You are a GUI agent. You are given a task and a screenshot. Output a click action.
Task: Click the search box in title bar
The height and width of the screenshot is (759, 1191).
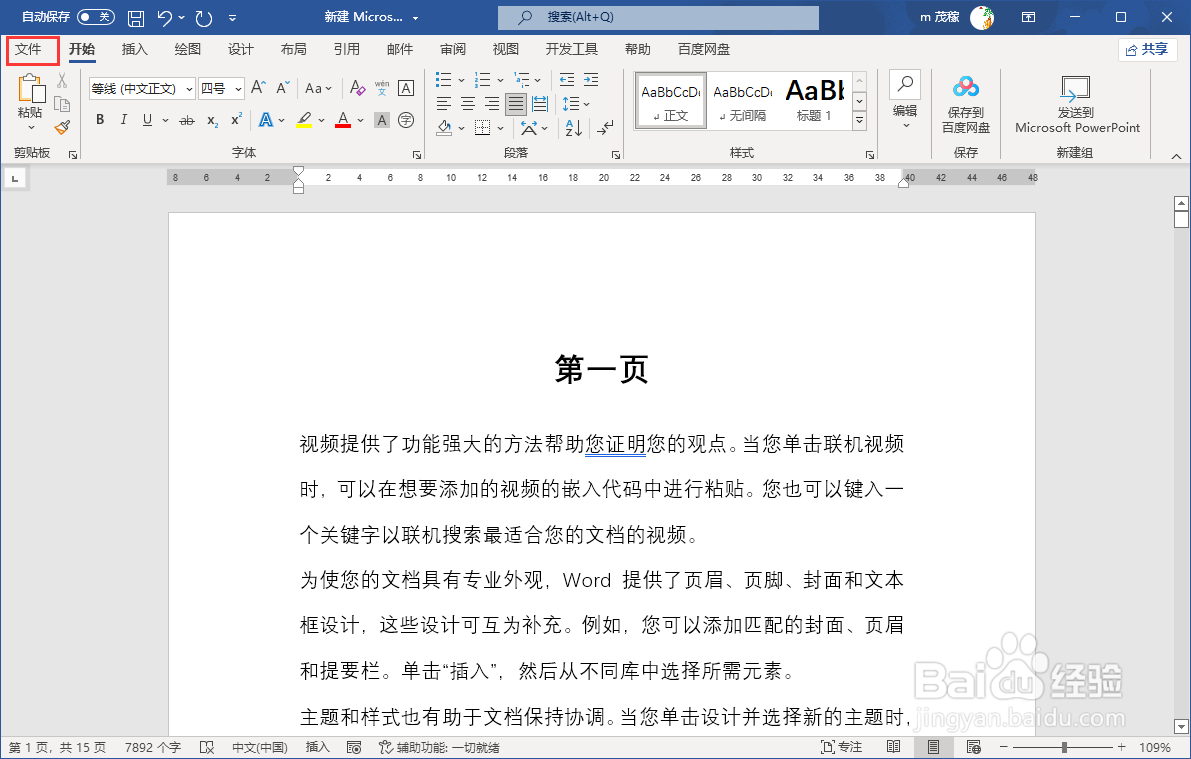[659, 17]
